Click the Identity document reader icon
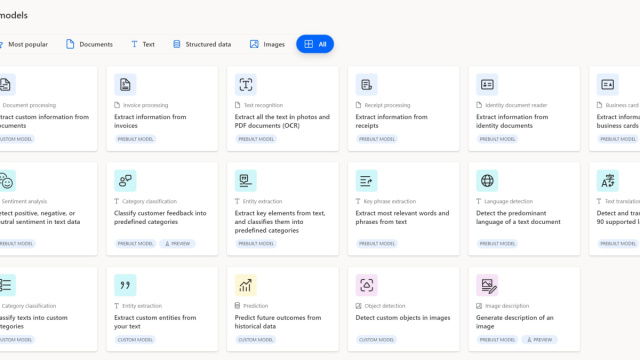The image size is (640, 360). coord(487,84)
